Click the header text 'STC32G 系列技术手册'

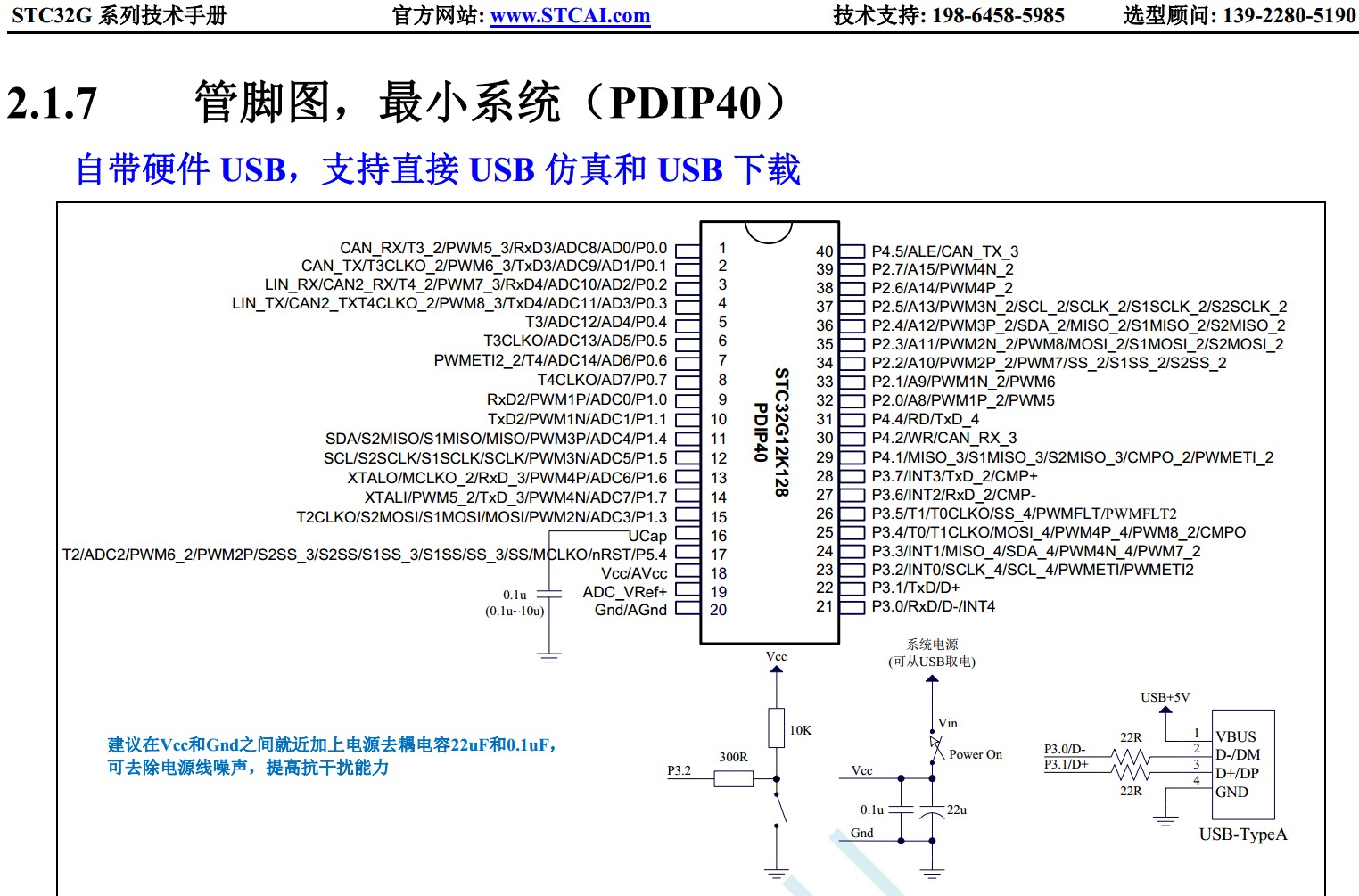click(x=119, y=15)
